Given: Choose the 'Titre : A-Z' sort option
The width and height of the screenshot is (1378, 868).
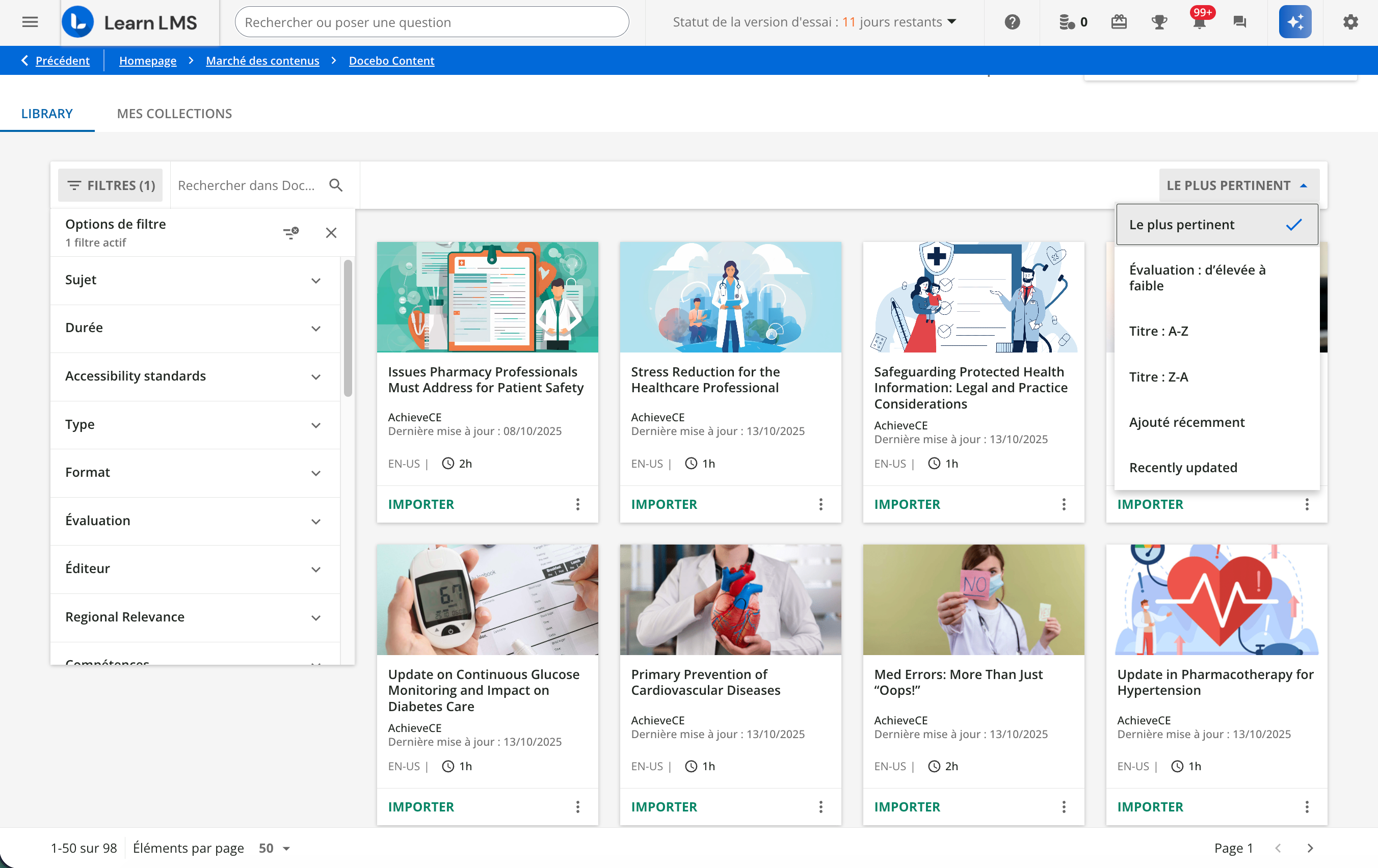Looking at the screenshot, I should [1159, 331].
